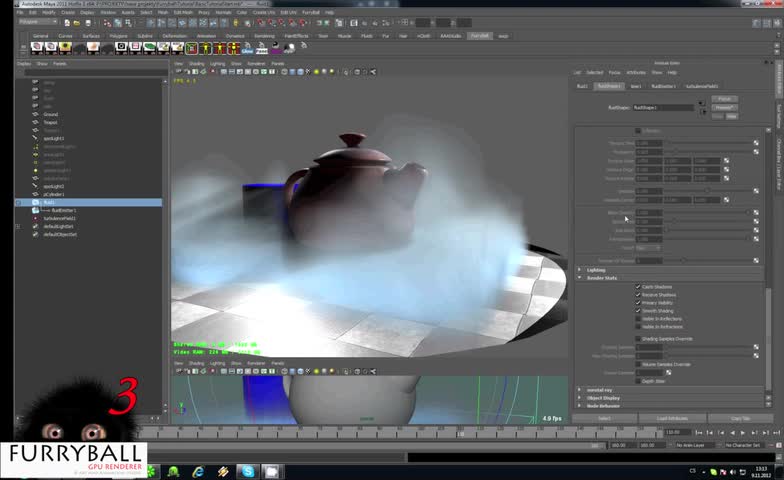Select fluid1 in the Outliner
Viewport: 784px width, 480px height.
point(49,202)
